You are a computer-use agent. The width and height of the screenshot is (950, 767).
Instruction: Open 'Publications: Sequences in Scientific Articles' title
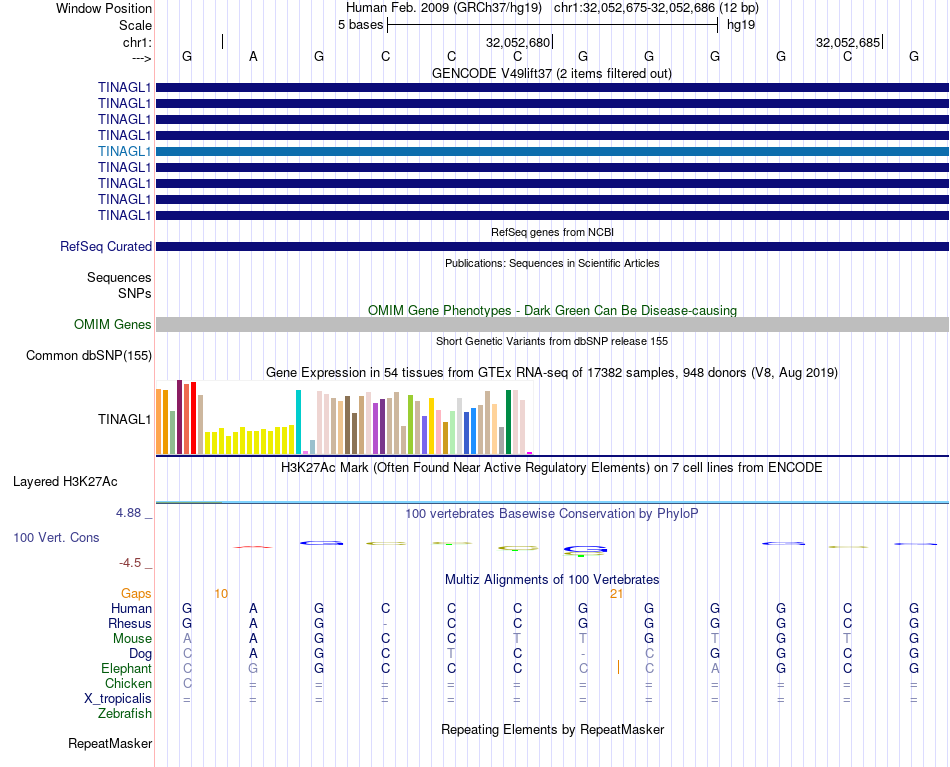click(552, 263)
